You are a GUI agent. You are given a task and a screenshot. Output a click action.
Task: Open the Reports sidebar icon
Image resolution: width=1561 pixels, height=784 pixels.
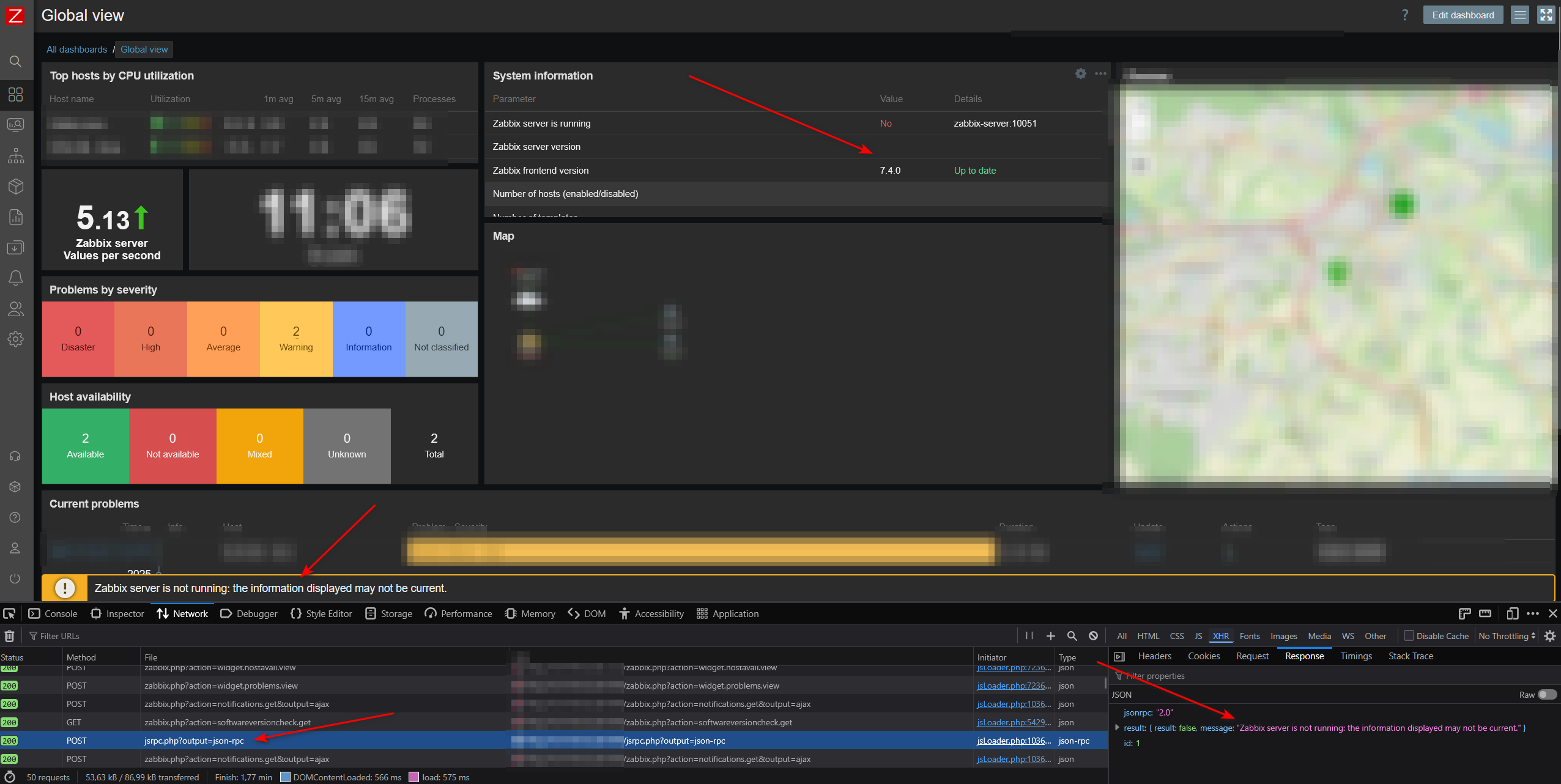pos(15,217)
